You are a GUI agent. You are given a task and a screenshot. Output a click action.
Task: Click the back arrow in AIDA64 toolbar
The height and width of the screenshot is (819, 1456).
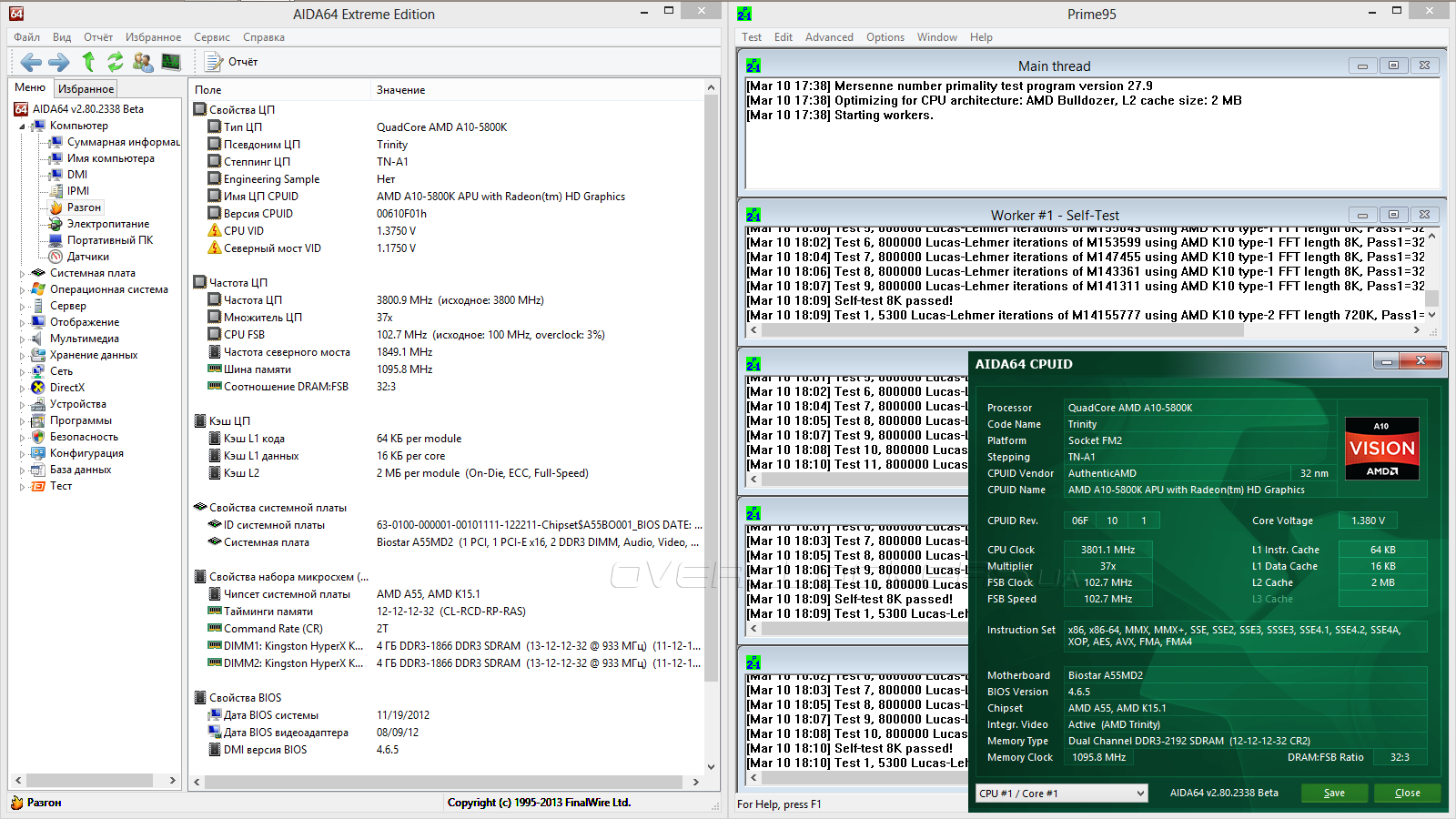(31, 62)
